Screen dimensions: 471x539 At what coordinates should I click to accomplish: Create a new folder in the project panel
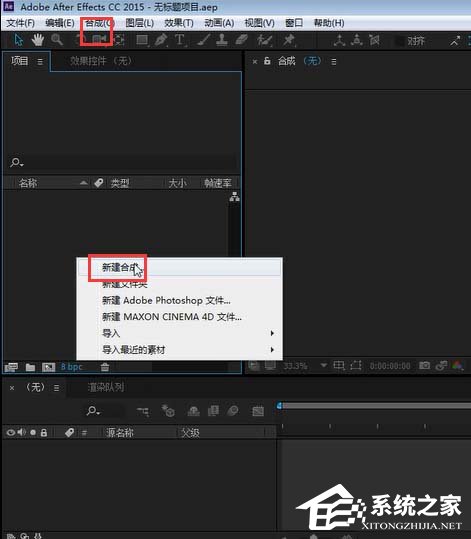pos(30,367)
